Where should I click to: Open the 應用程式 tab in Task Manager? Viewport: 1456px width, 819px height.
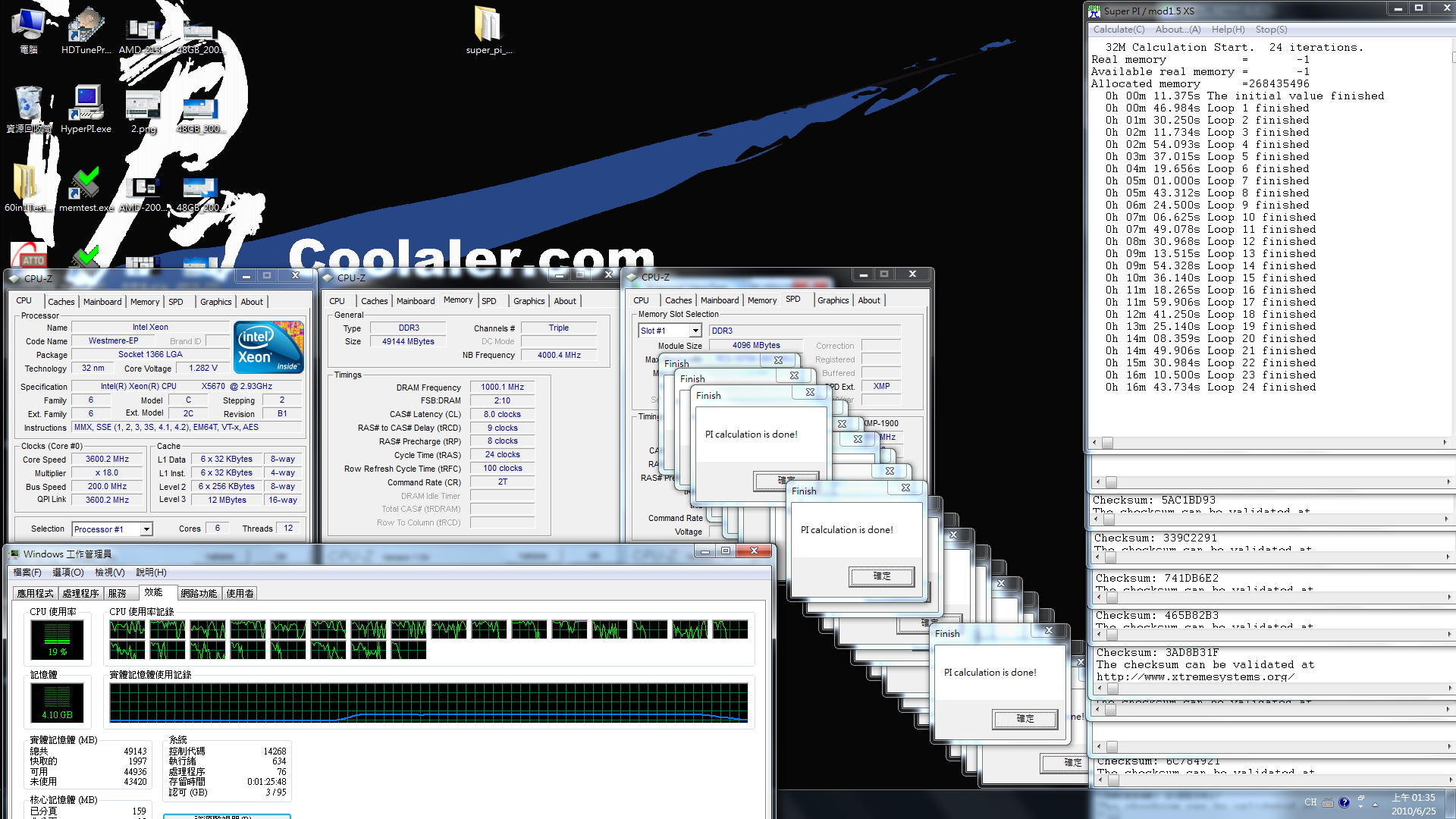coord(36,594)
